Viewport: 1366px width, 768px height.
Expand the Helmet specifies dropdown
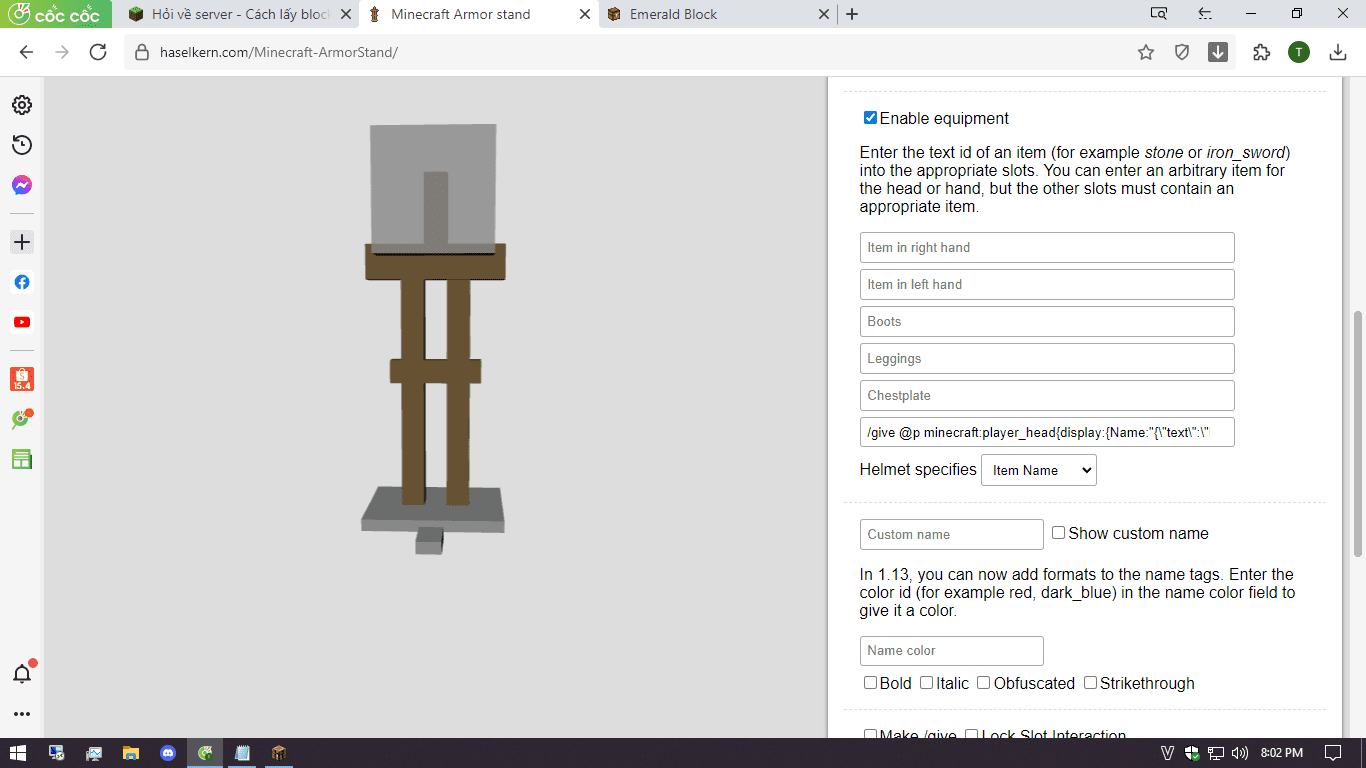pyautogui.click(x=1038, y=470)
